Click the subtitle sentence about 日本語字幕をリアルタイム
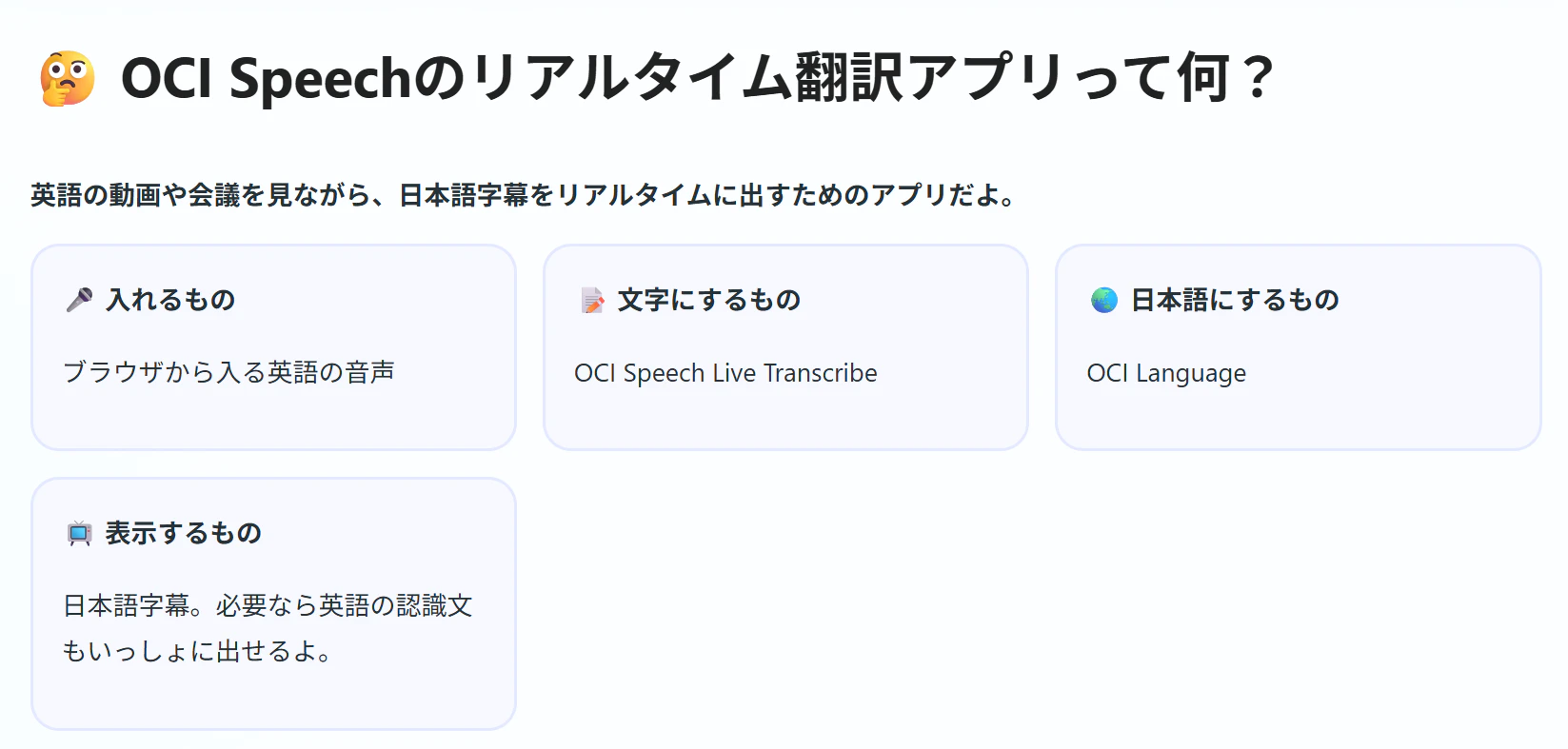Viewport: 1568px width, 749px height. coord(524,195)
